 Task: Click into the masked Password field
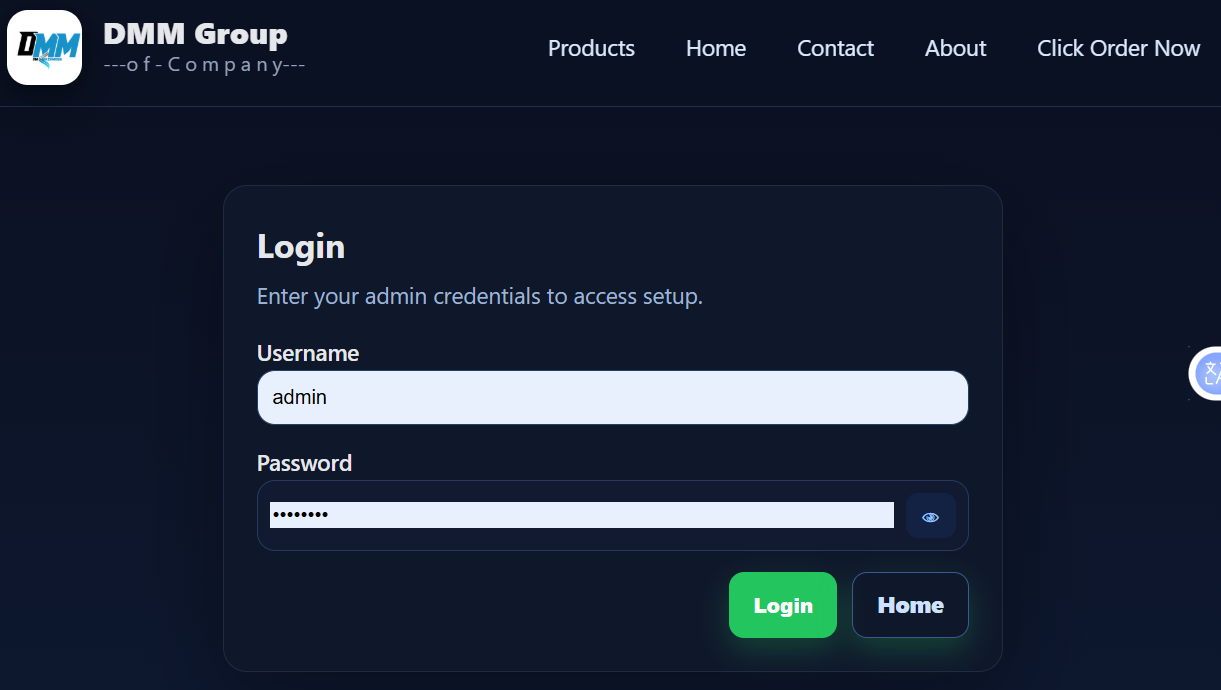coord(580,515)
